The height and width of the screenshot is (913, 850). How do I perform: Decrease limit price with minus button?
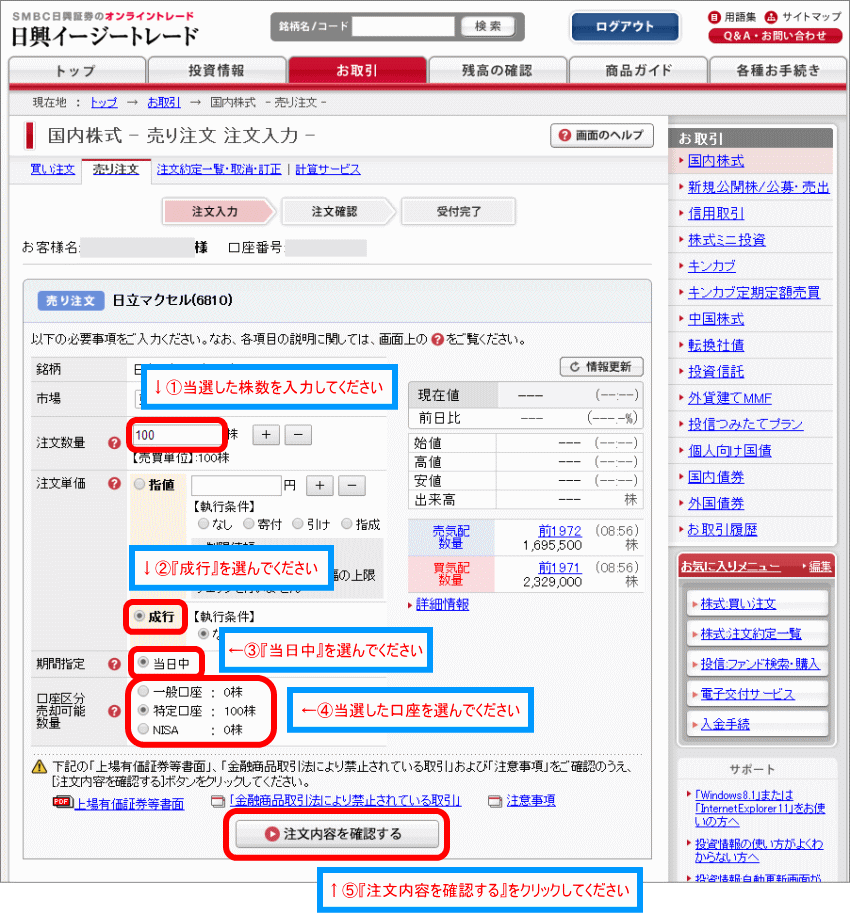coord(352,486)
